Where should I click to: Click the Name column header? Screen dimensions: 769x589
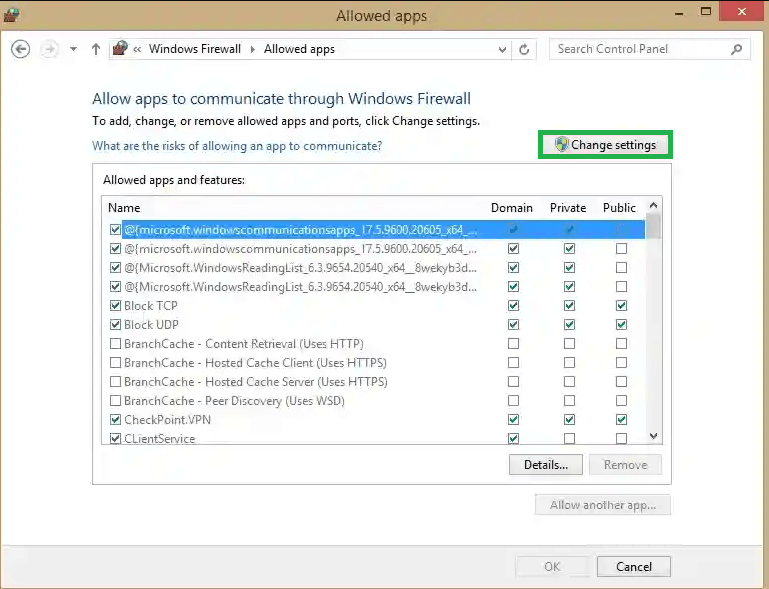(x=124, y=208)
